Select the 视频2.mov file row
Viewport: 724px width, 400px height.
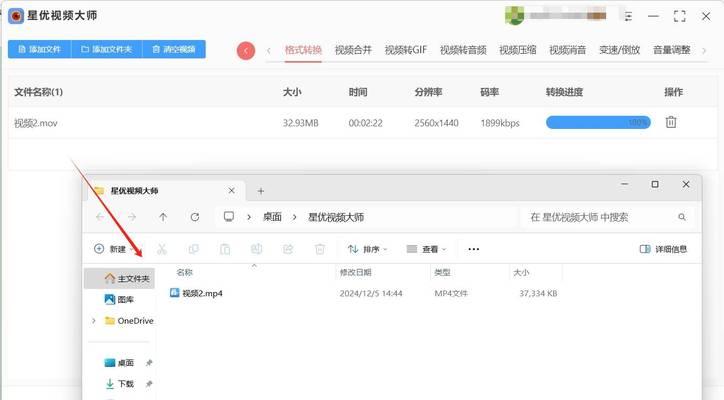pos(362,123)
